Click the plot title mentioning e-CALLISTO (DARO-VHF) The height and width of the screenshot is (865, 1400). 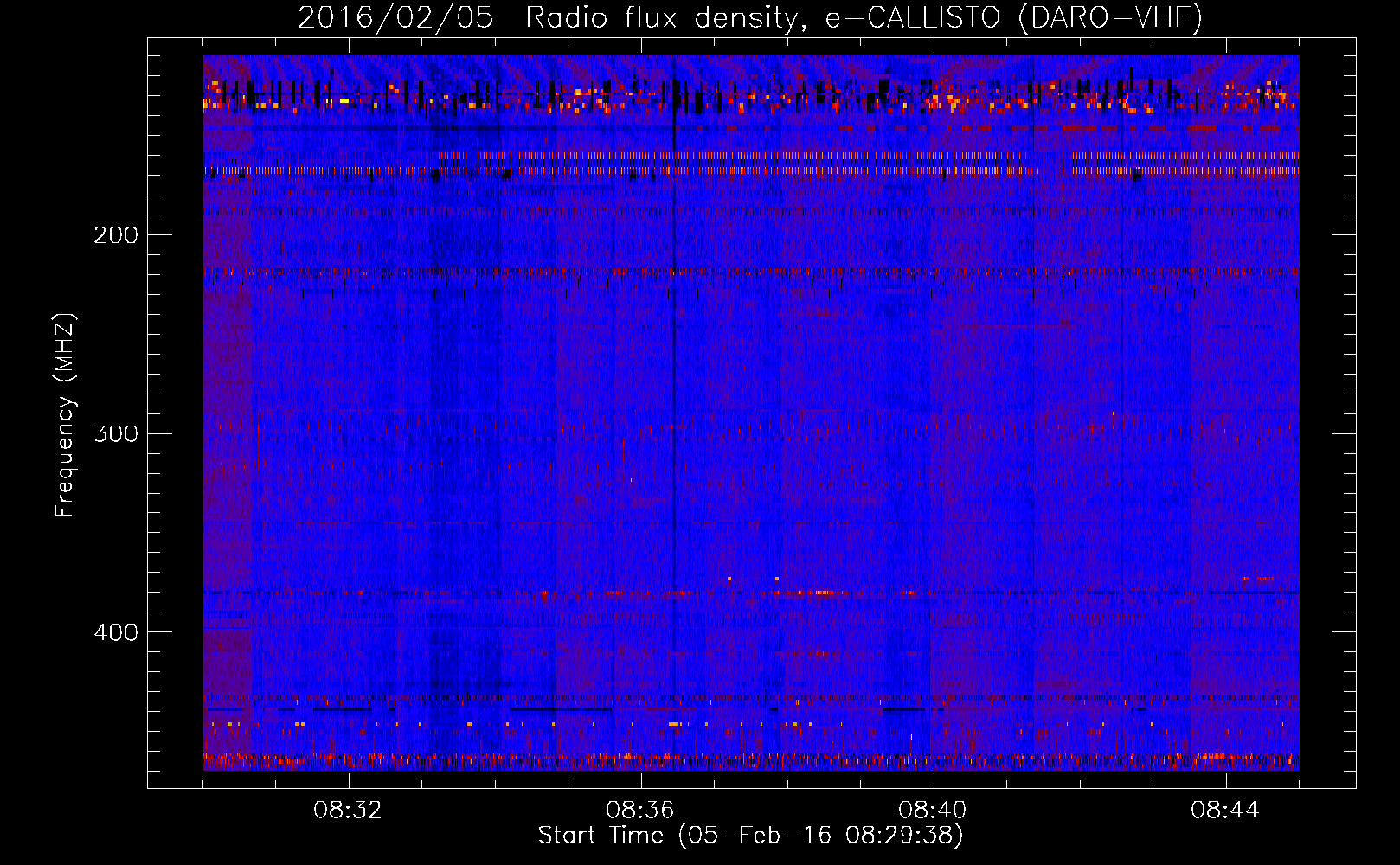click(750, 17)
